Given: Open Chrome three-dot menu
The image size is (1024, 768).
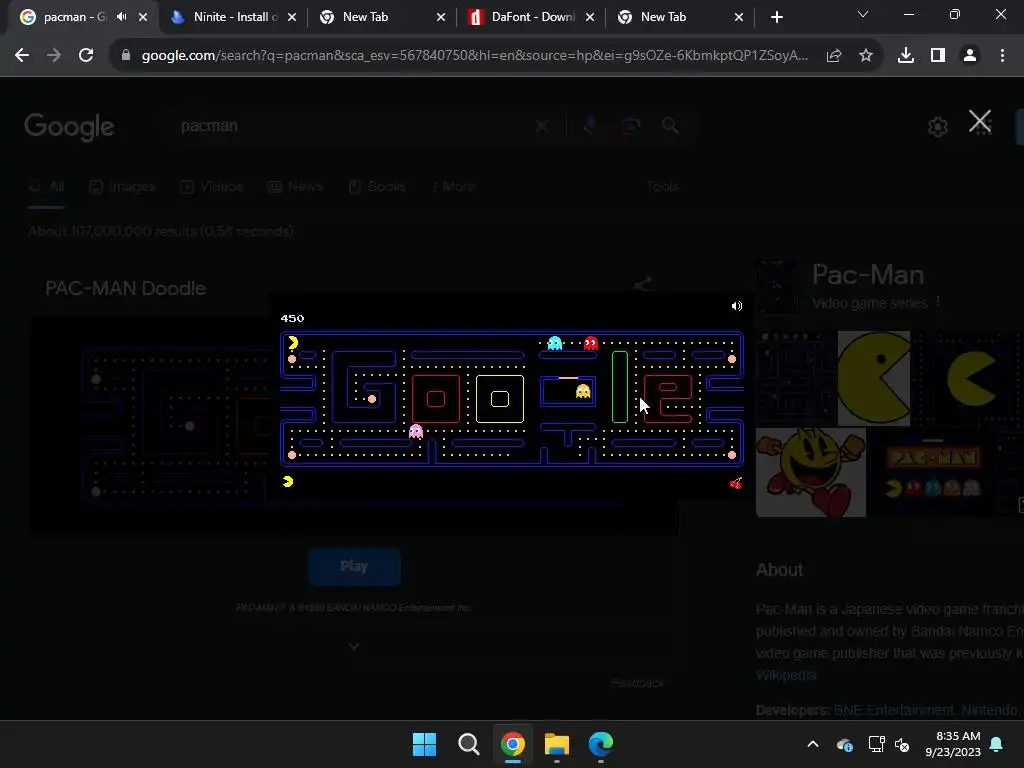Looking at the screenshot, I should tap(1002, 56).
